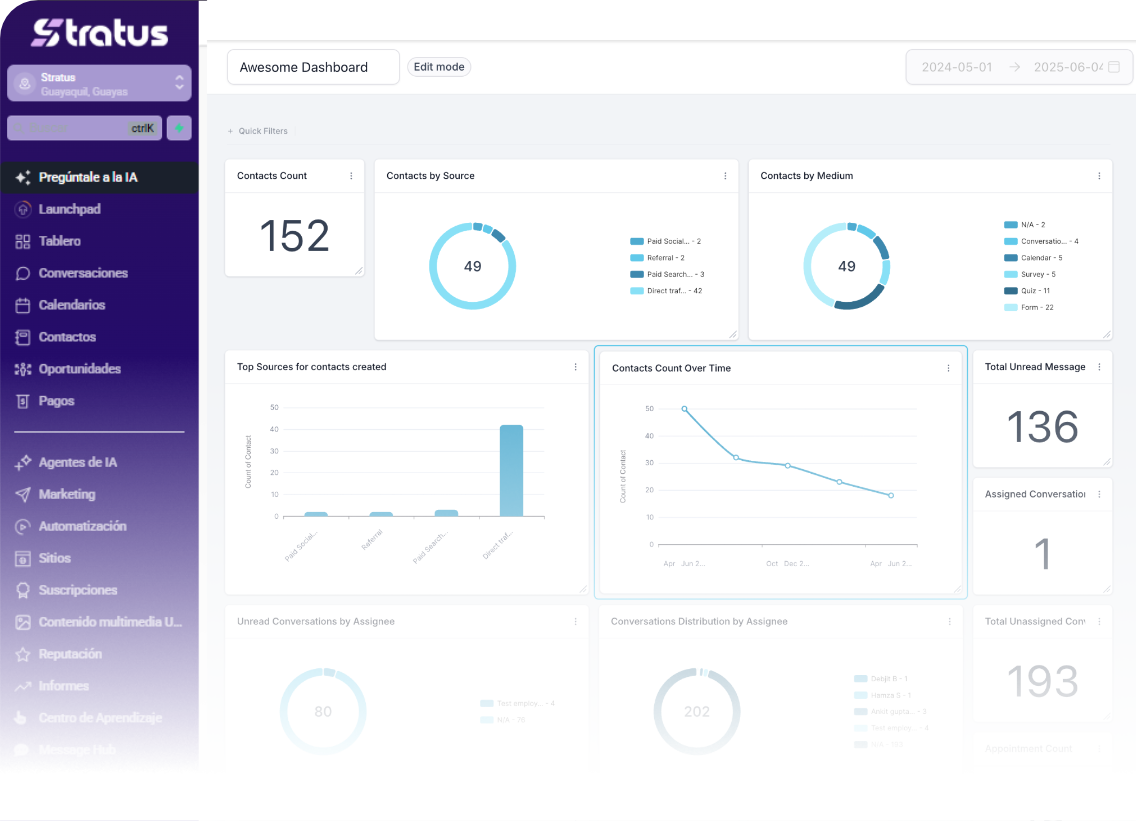This screenshot has width=1136, height=821.
Task: Open the Contacts Count Over Time options menu
Action: click(x=948, y=368)
